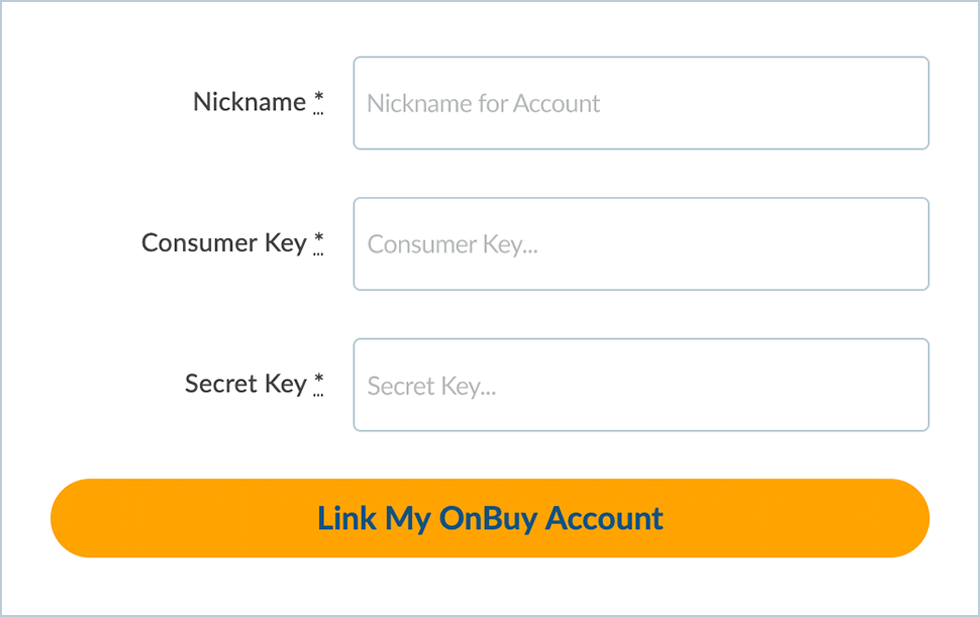
Task: Click the required asterisk beside Consumer Key
Action: [319, 241]
